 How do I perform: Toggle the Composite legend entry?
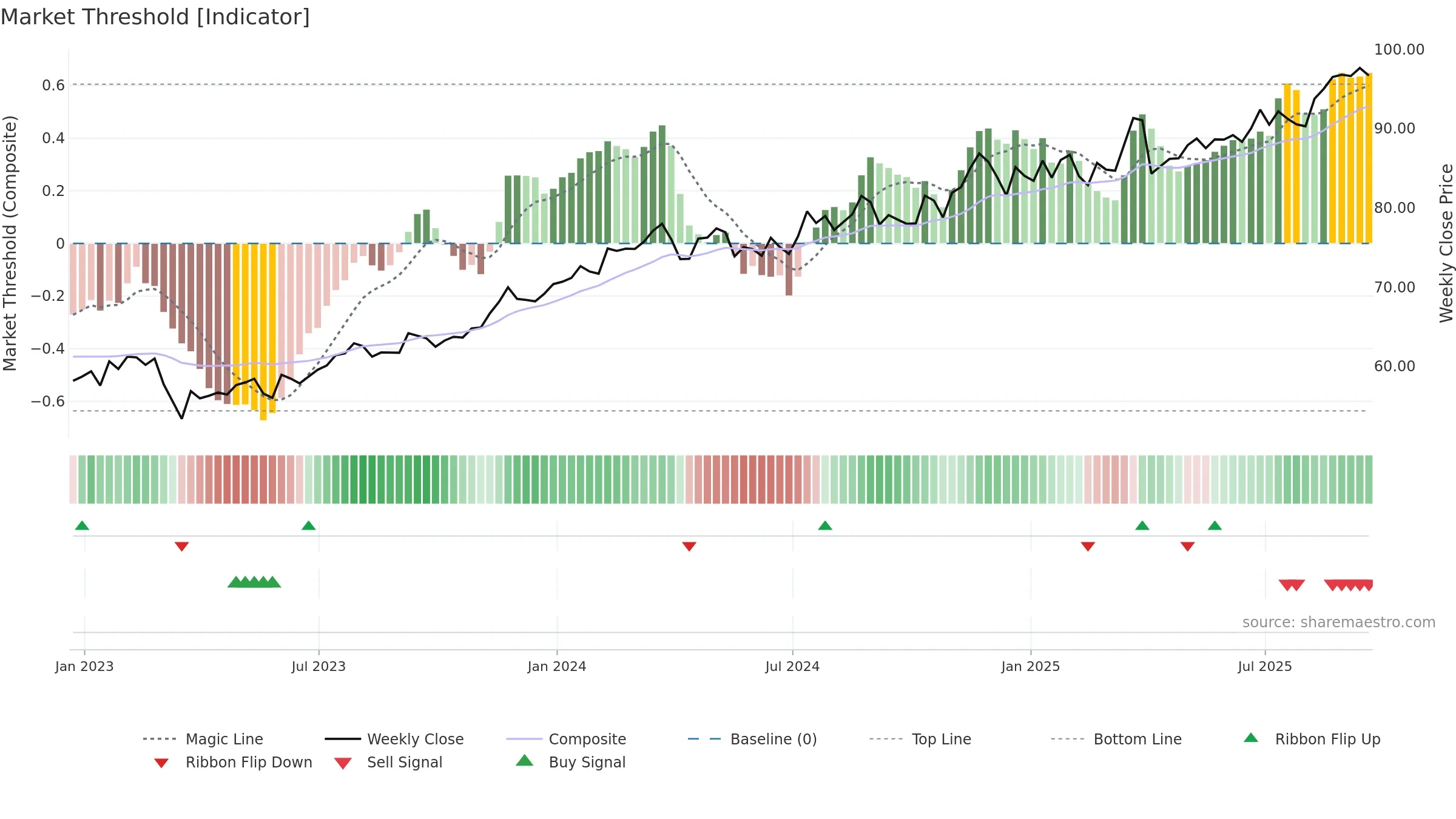[566, 739]
